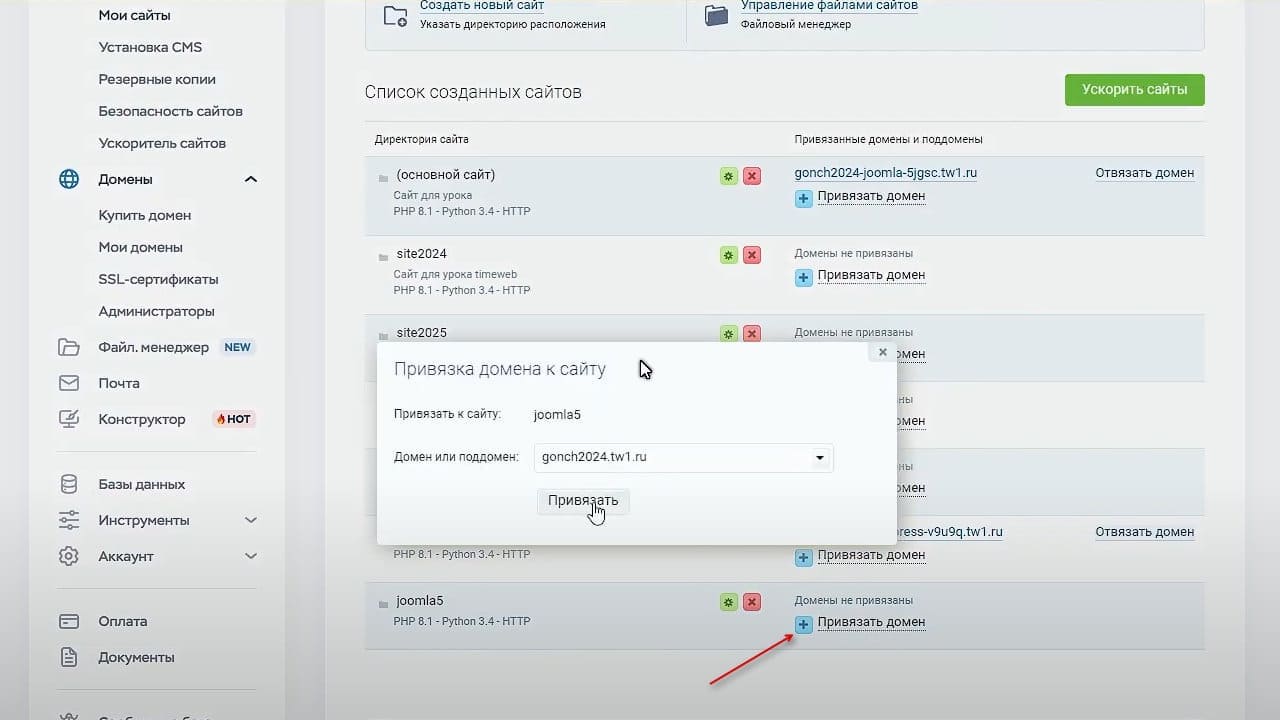Viewport: 1280px width, 720px height.
Task: Click the Файл. менеджер folder icon
Action: tap(69, 347)
